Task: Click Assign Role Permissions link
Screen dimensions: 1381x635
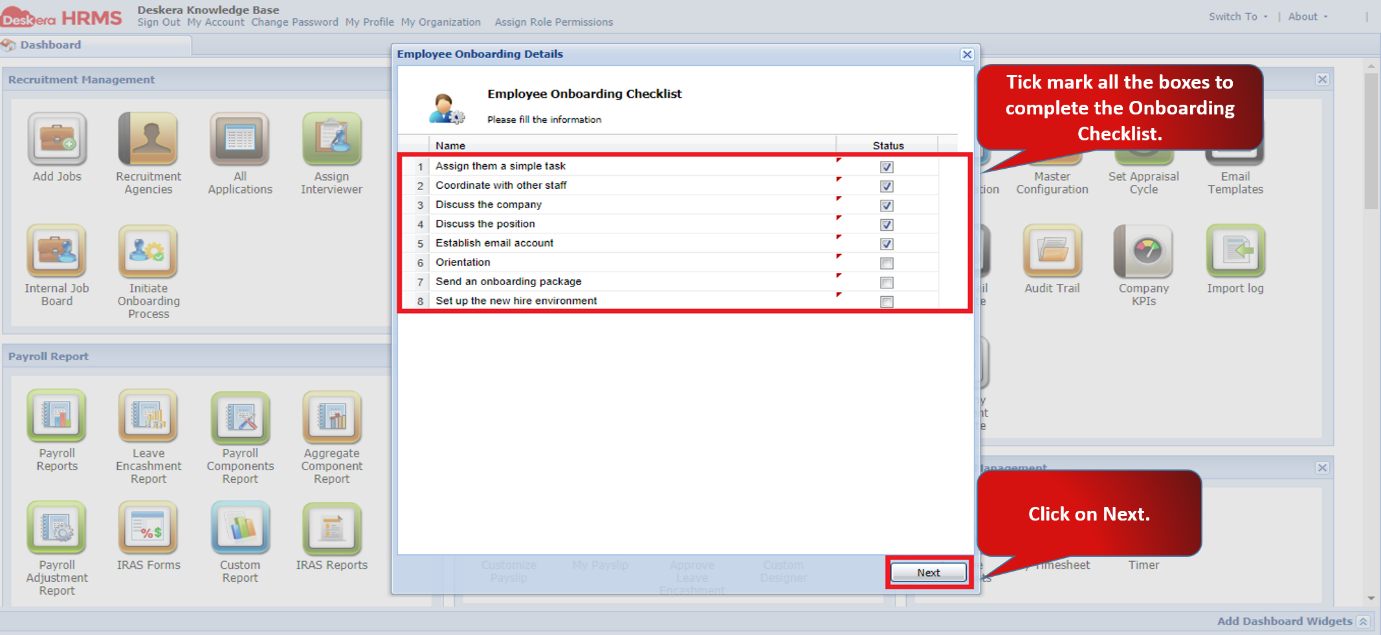Action: [554, 22]
